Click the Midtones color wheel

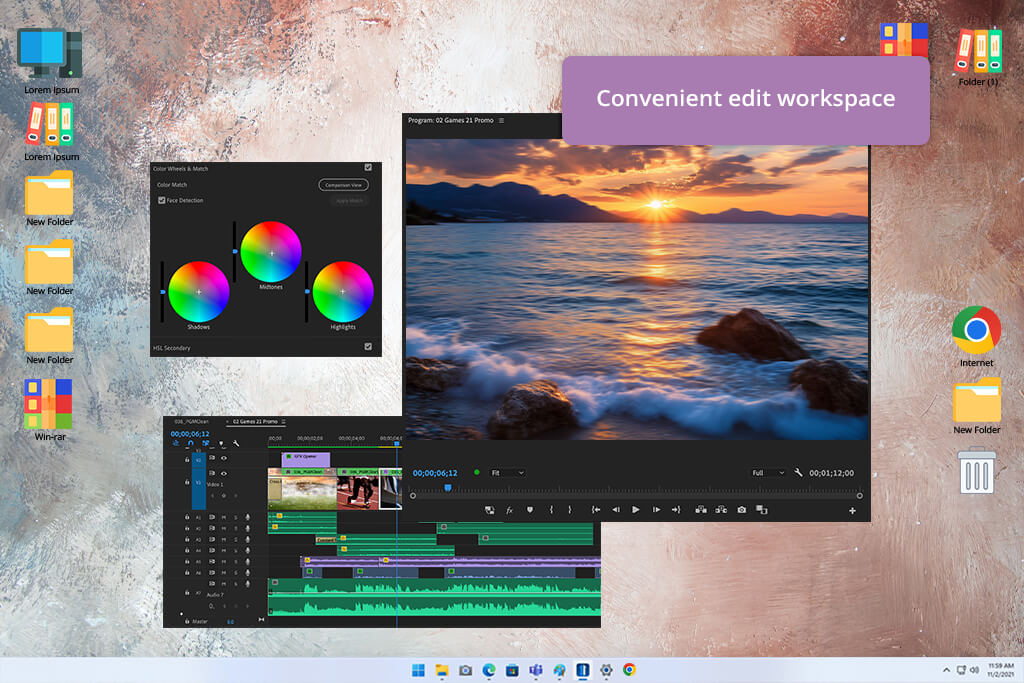[x=271, y=251]
